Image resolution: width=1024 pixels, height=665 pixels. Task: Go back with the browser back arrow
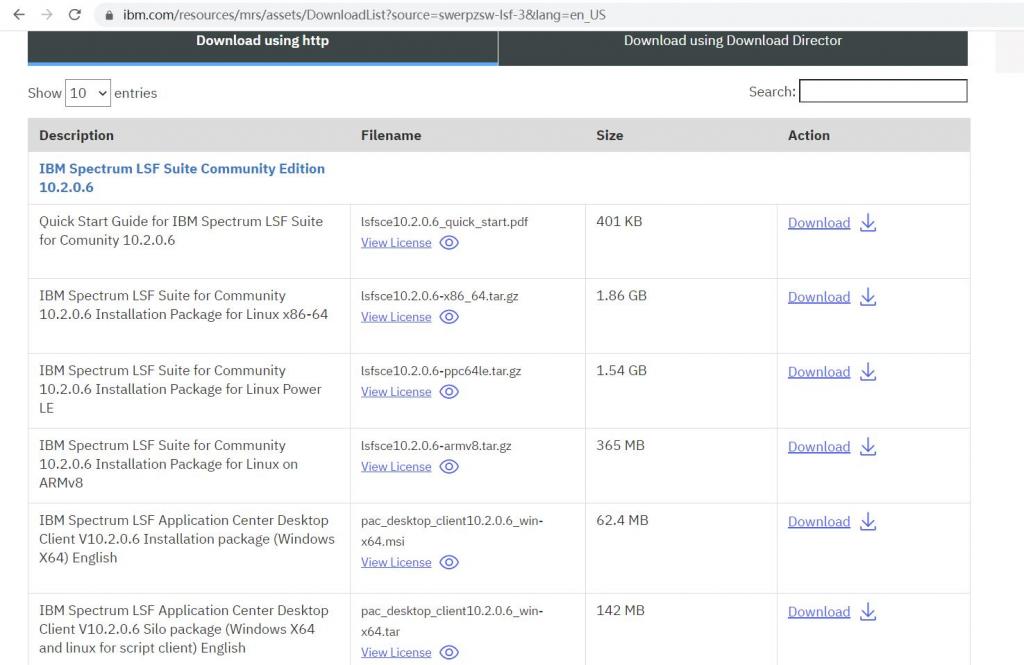(19, 14)
